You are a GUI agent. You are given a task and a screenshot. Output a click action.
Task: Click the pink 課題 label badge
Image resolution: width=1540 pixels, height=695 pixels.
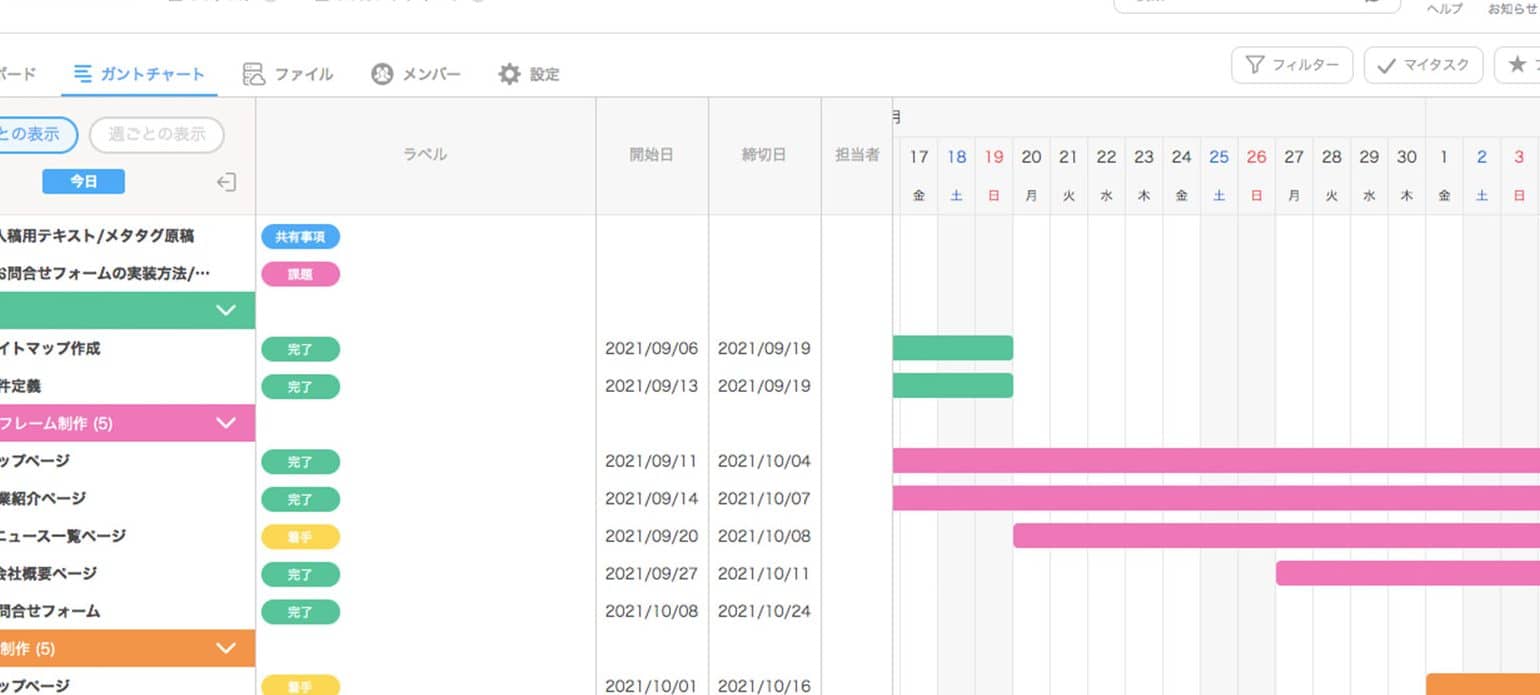coord(300,274)
